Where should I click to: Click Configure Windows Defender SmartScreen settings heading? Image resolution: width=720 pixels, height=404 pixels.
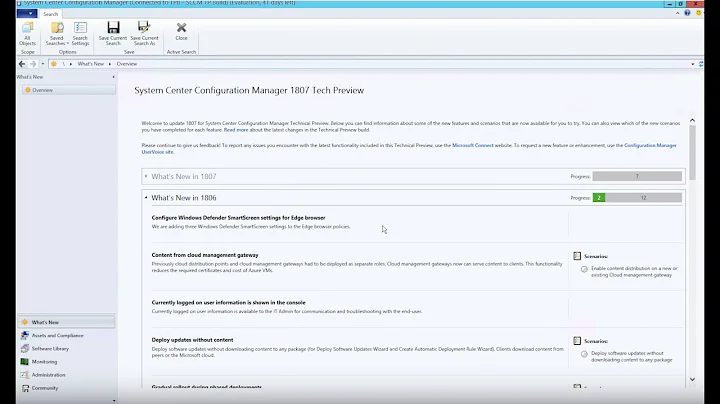click(x=238, y=218)
